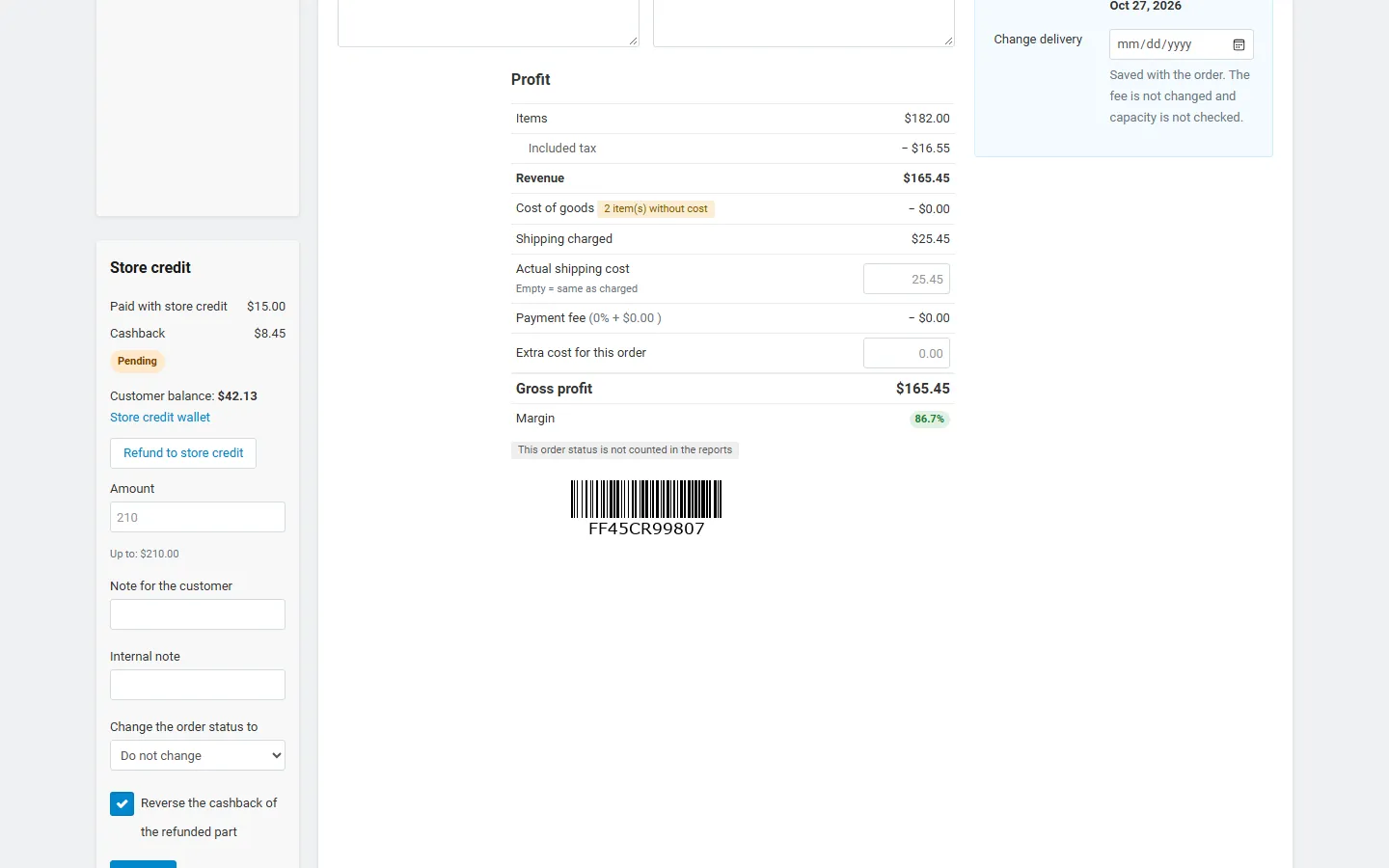Click the 'Empty = same as charged' hint

pyautogui.click(x=577, y=289)
